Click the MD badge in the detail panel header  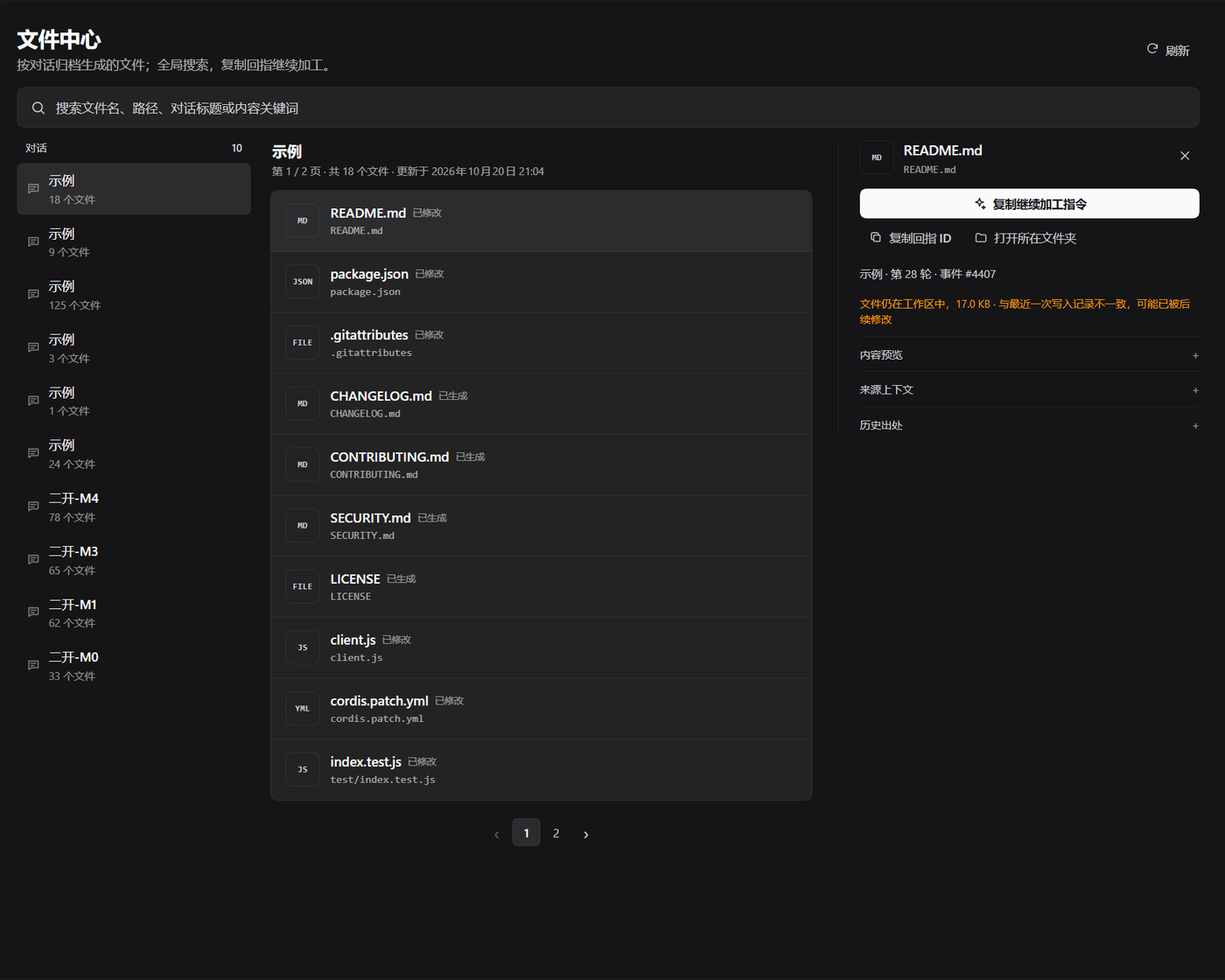[877, 157]
